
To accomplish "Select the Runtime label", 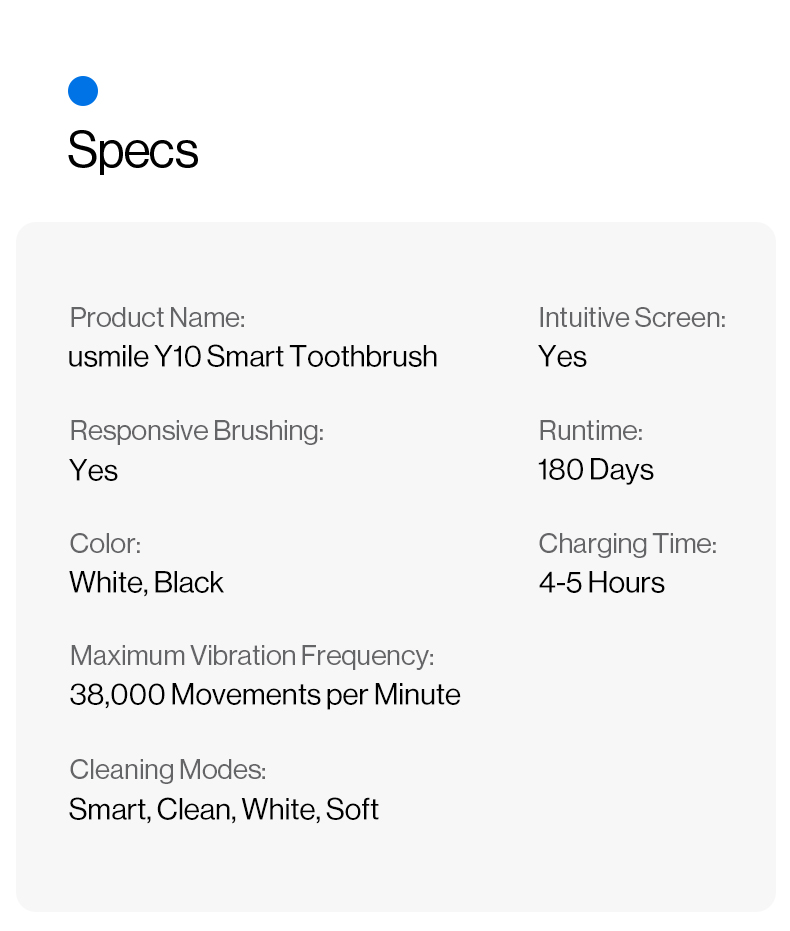I will 590,431.
